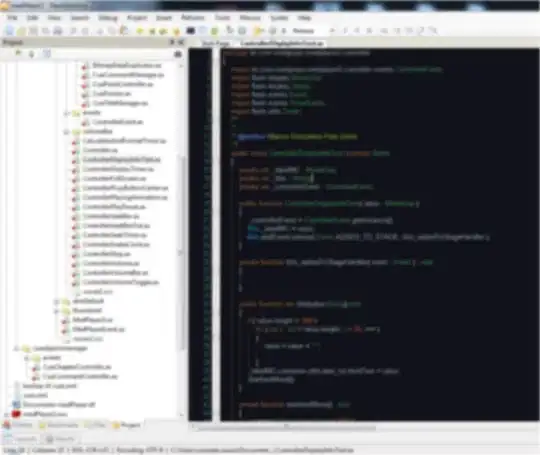Click the yellow Open folder toolbar icon
Image resolution: width=540 pixels, height=455 pixels.
pos(21,31)
